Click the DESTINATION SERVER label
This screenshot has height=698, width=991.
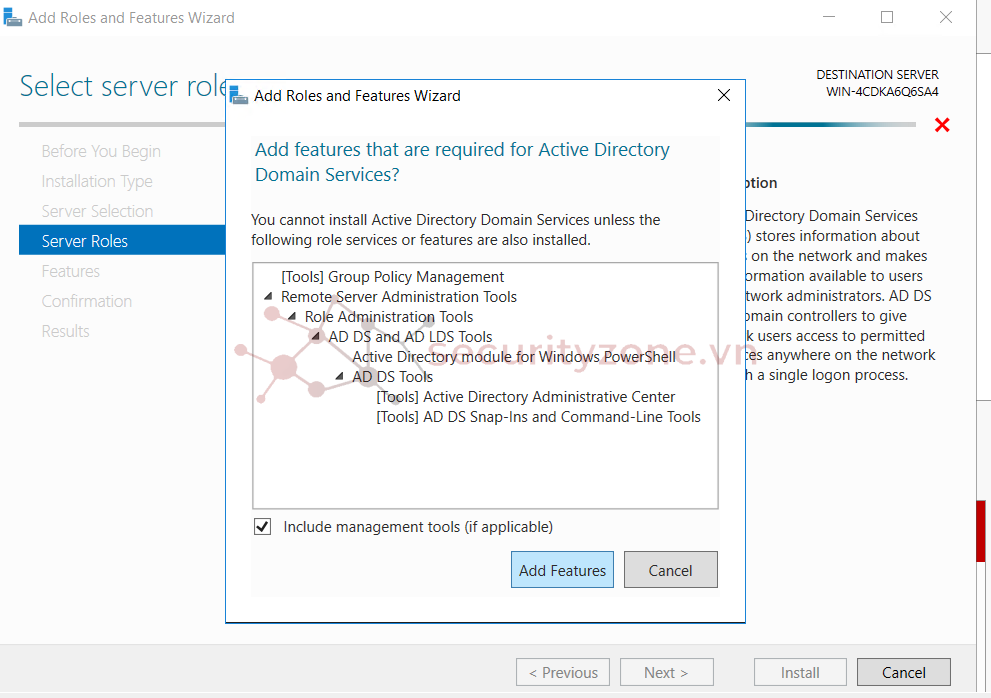coord(877,75)
